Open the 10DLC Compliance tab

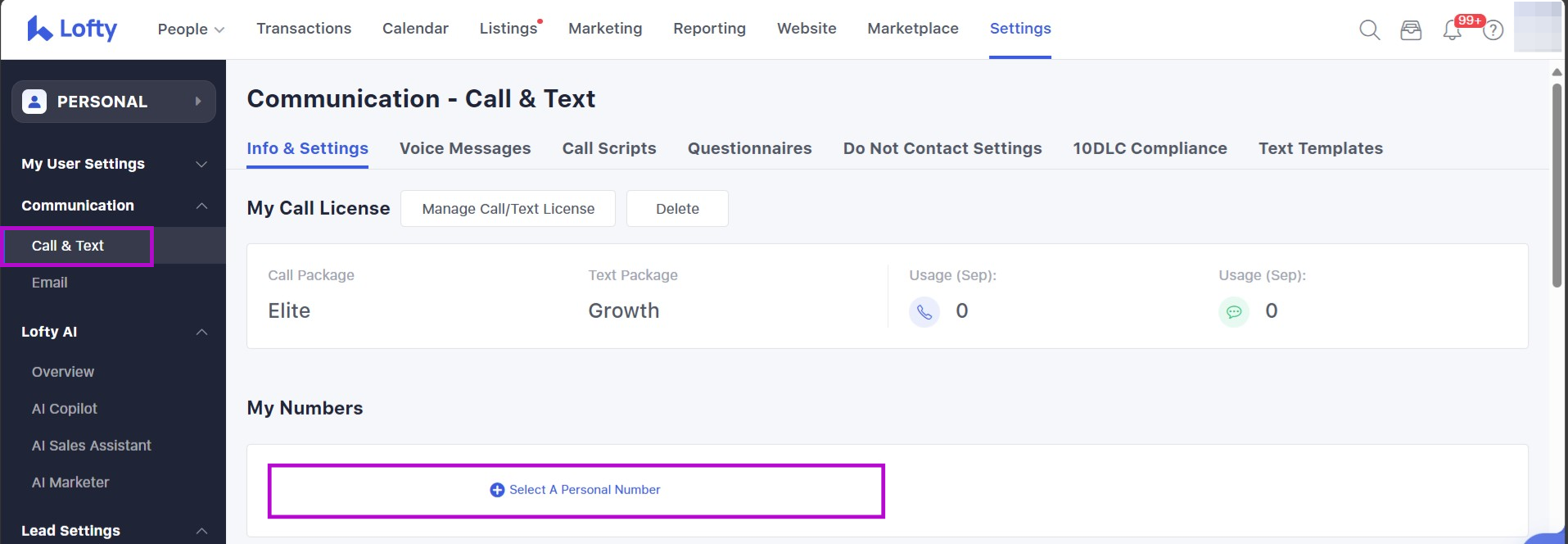point(1150,148)
